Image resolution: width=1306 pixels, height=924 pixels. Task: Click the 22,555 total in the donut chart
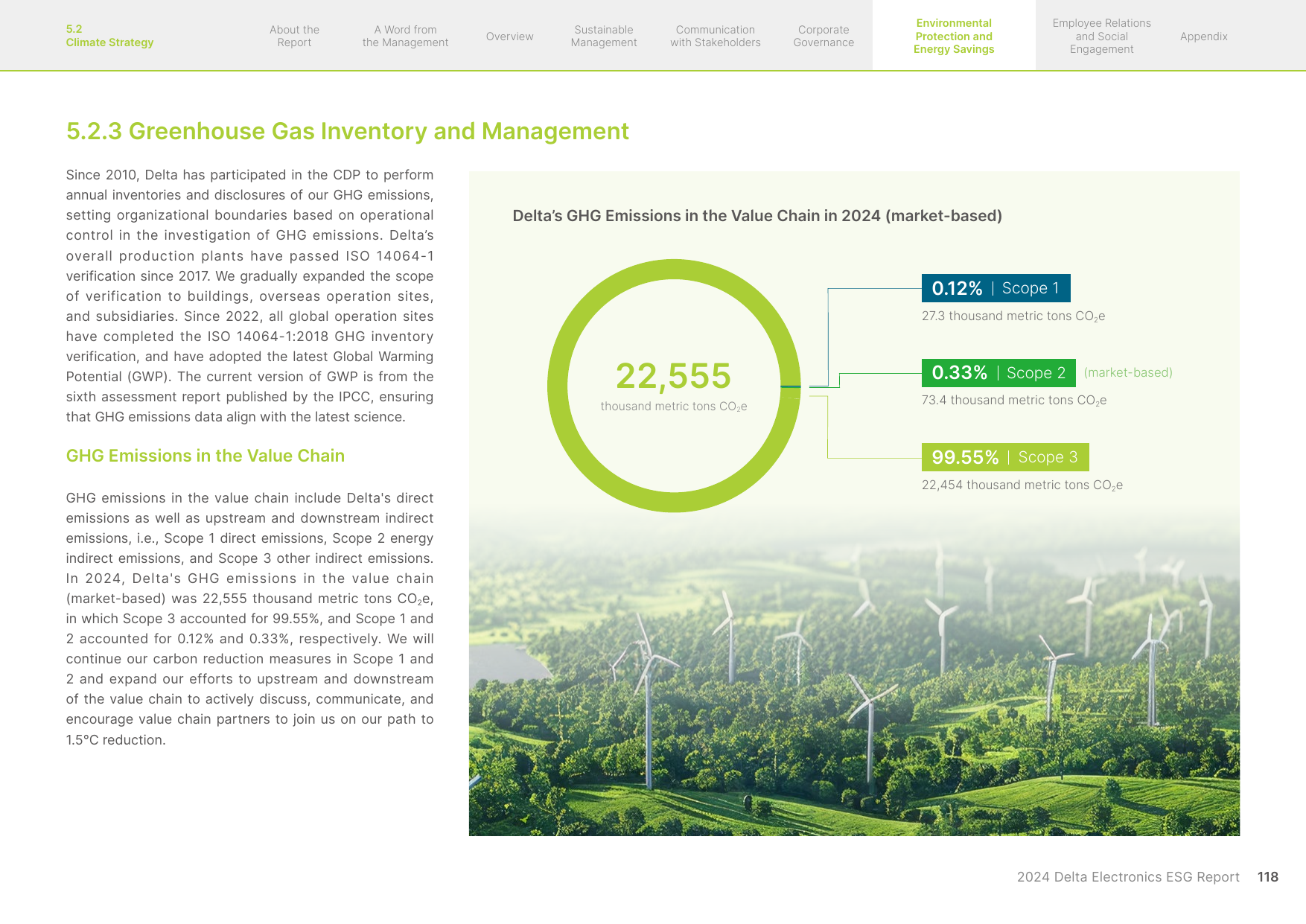673,376
